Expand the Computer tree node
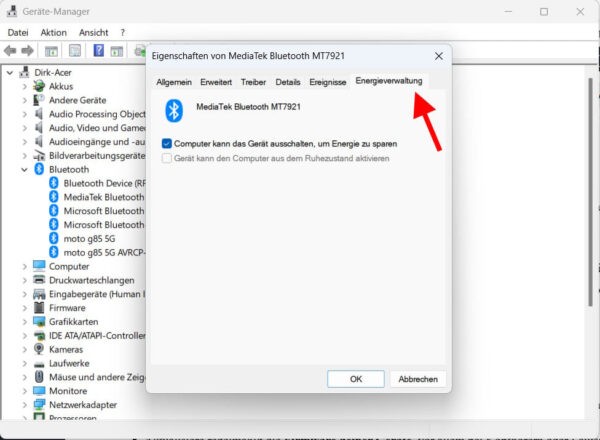 point(24,266)
